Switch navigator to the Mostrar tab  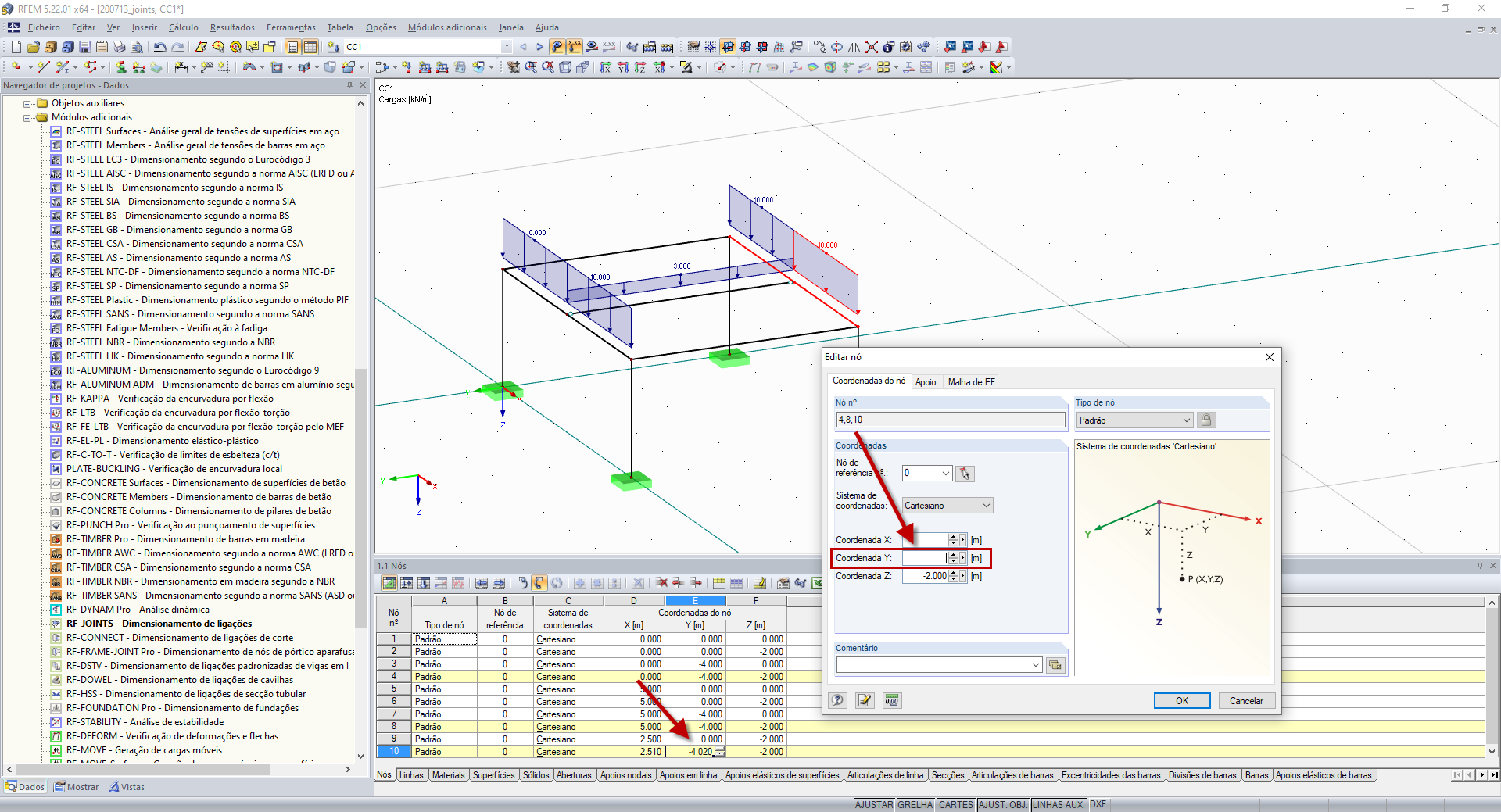pos(77,787)
